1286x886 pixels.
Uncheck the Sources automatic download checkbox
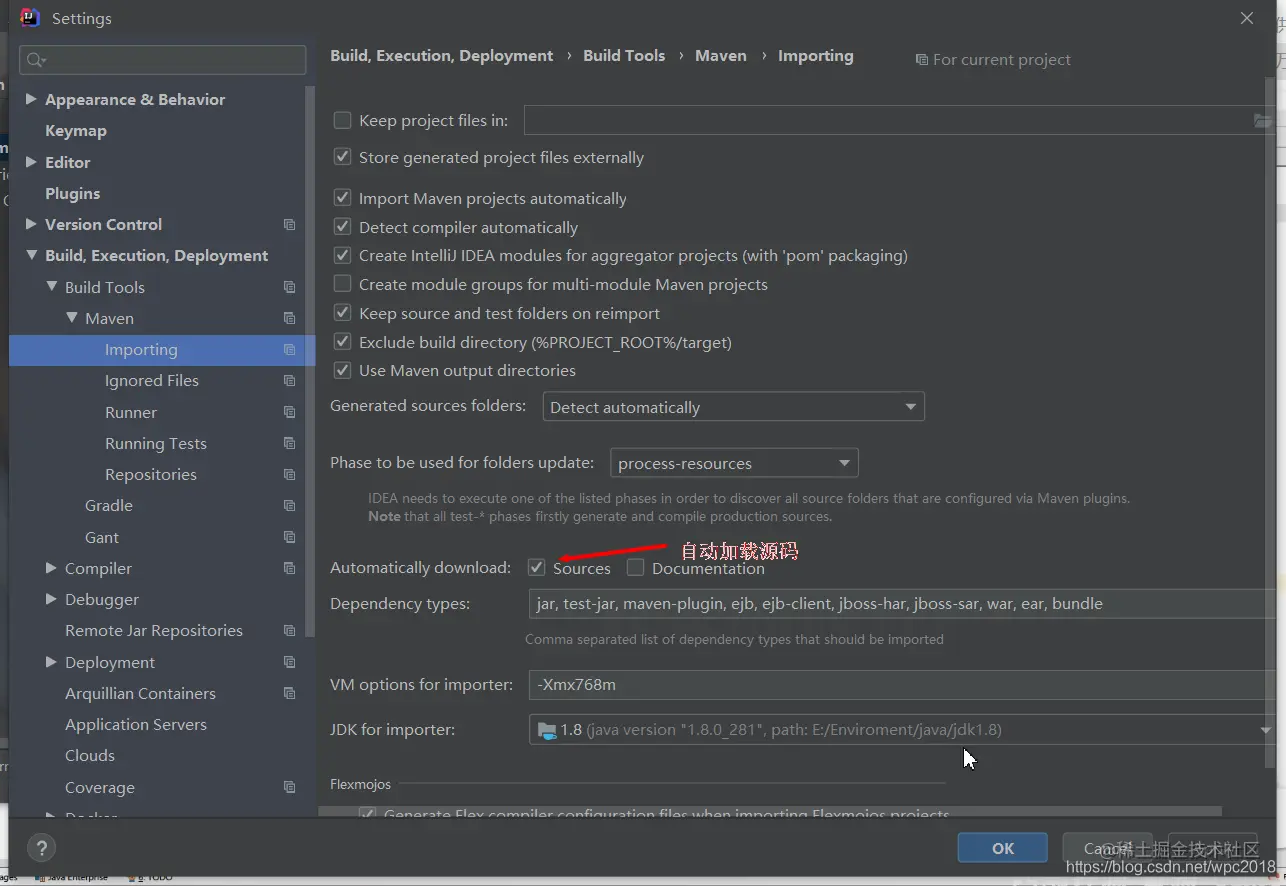536,568
